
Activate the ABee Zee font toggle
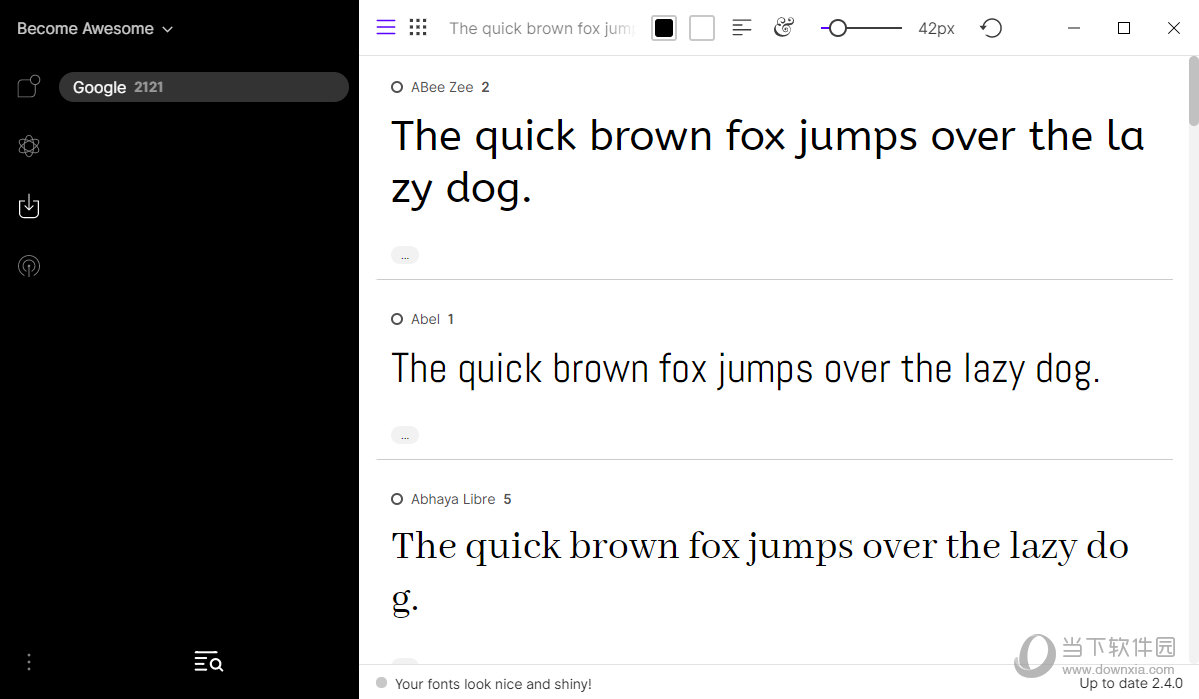[x=397, y=87]
